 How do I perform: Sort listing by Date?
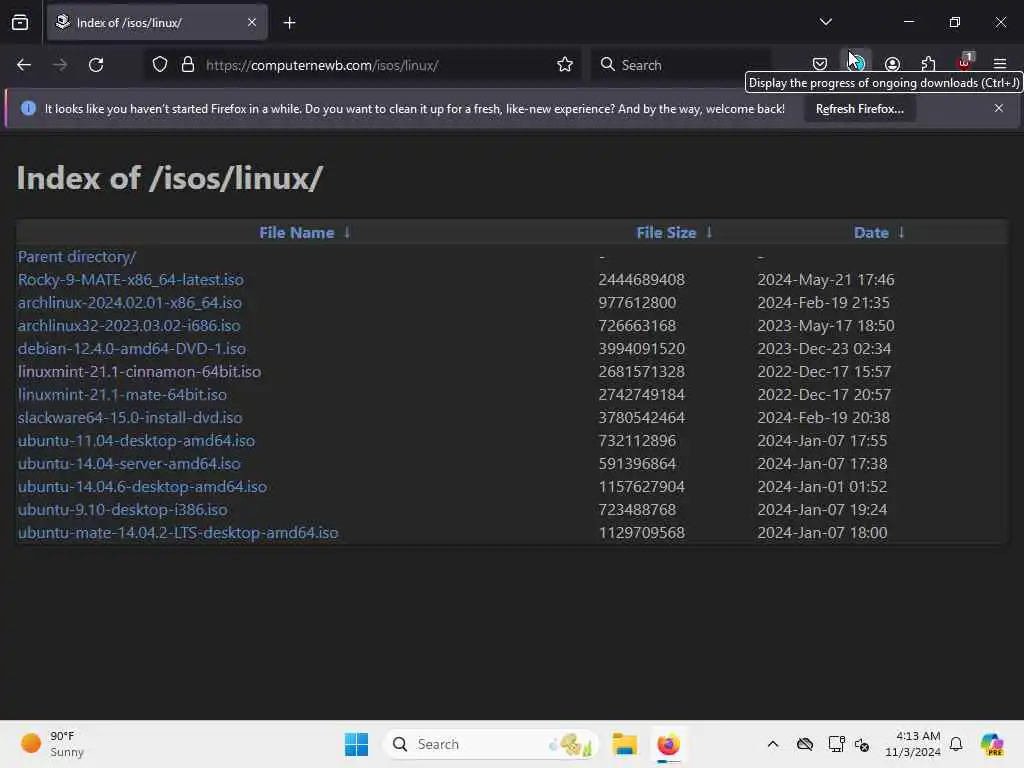coord(871,233)
